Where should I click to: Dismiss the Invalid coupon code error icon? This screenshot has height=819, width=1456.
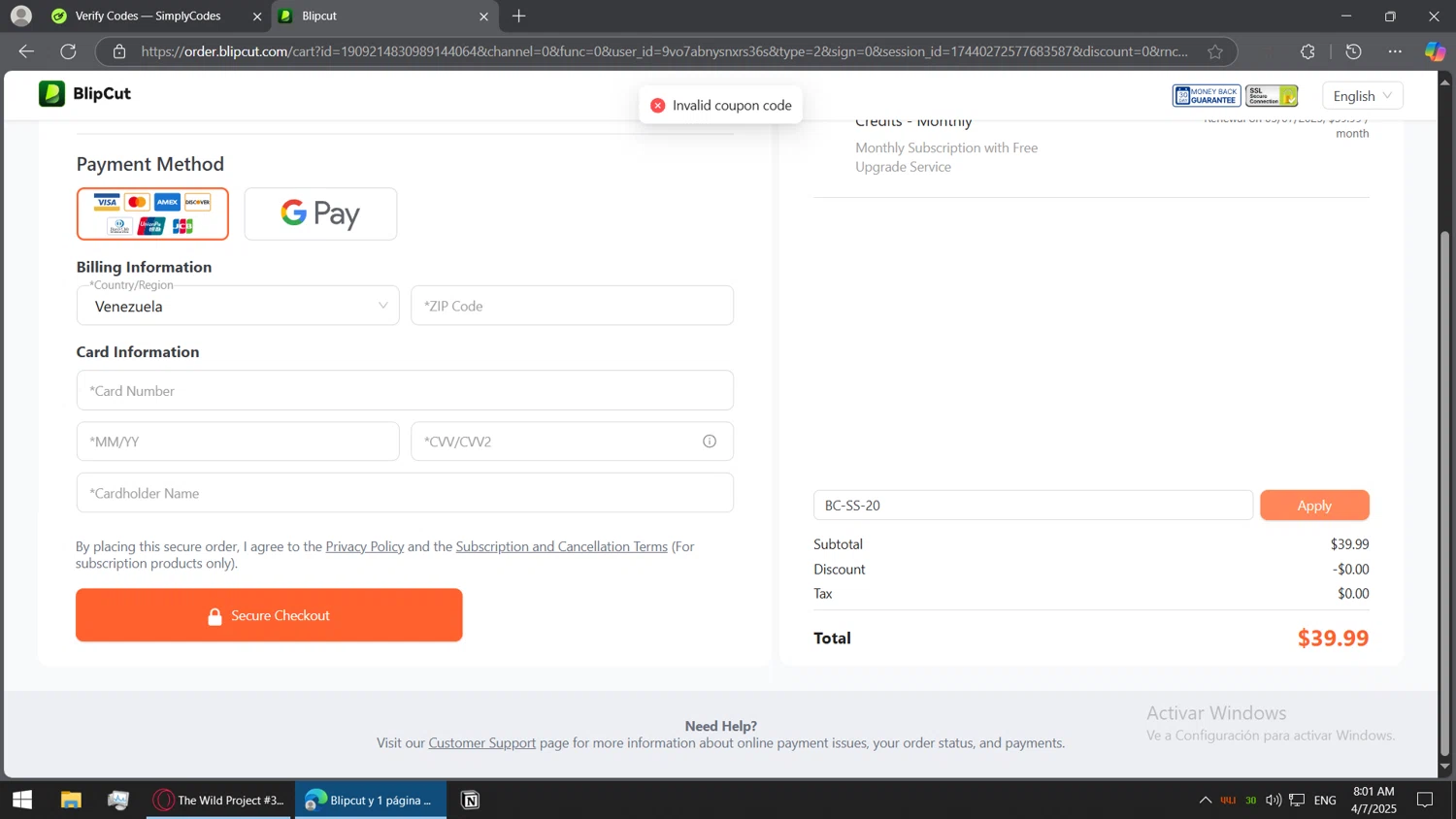658,105
